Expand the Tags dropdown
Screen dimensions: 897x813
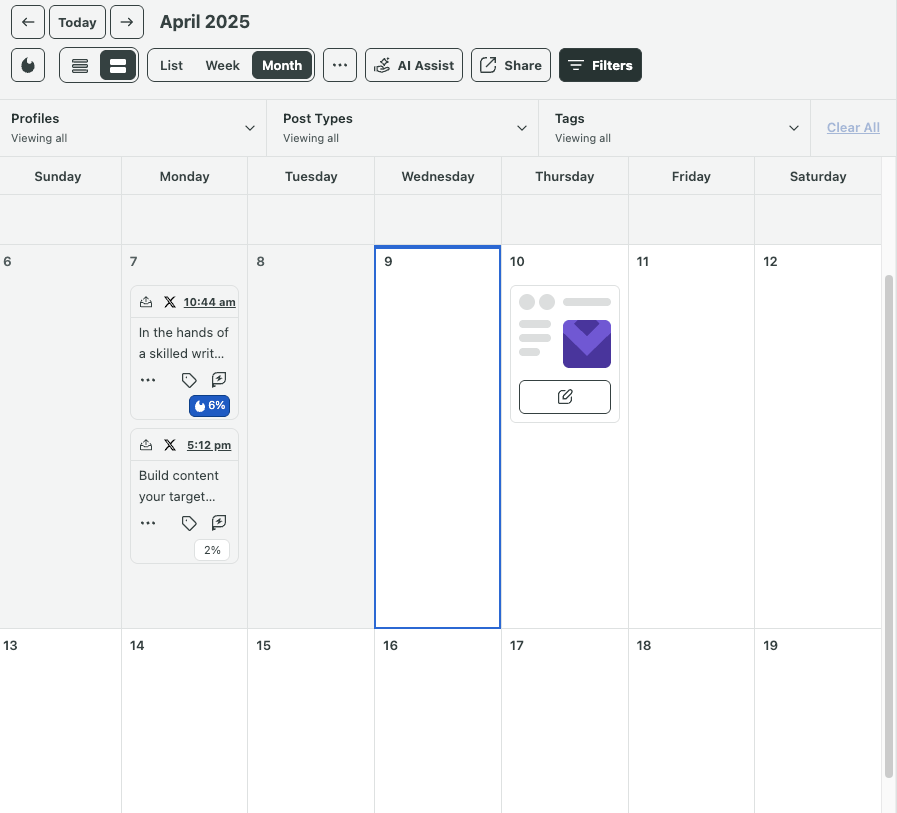click(793, 127)
